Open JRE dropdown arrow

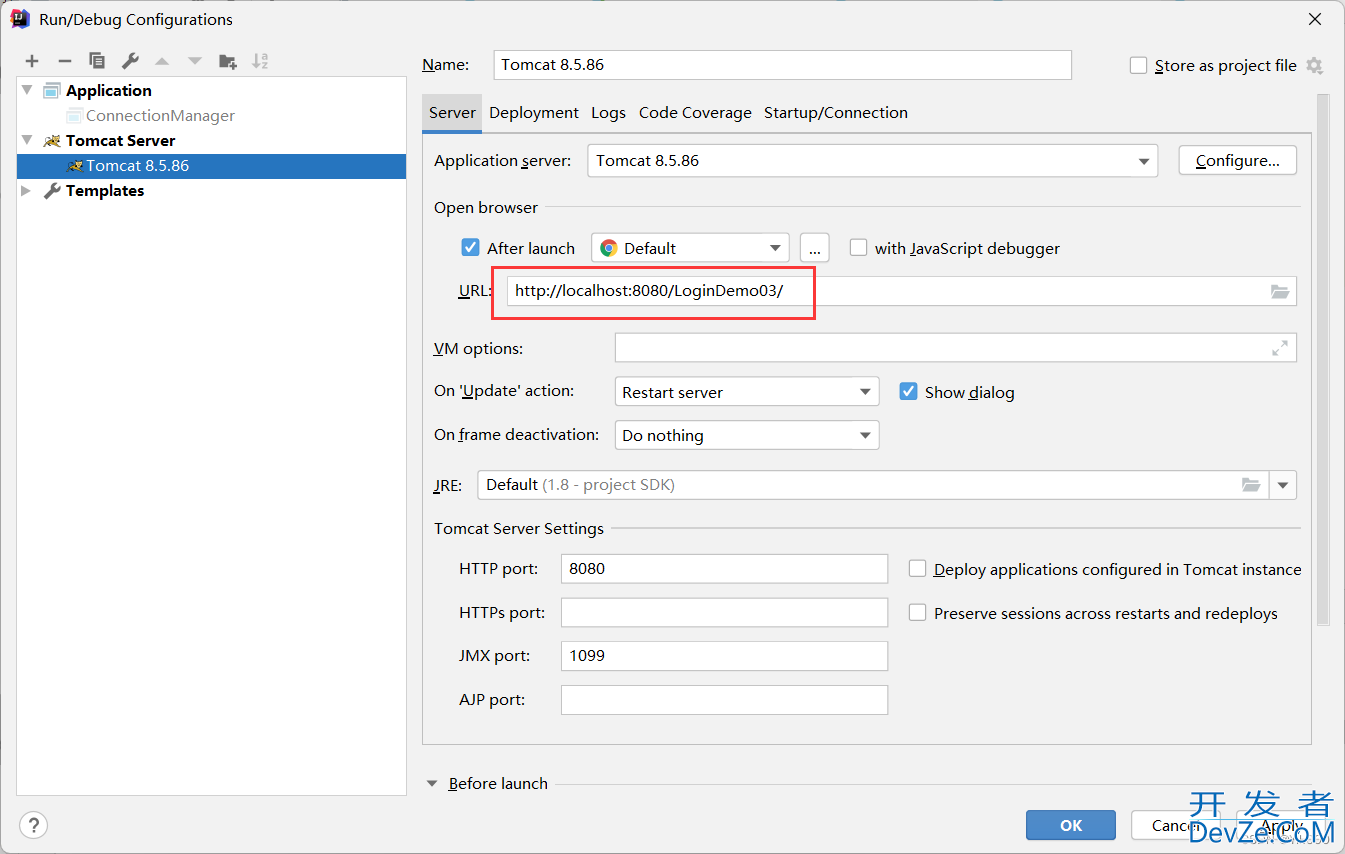[1283, 485]
